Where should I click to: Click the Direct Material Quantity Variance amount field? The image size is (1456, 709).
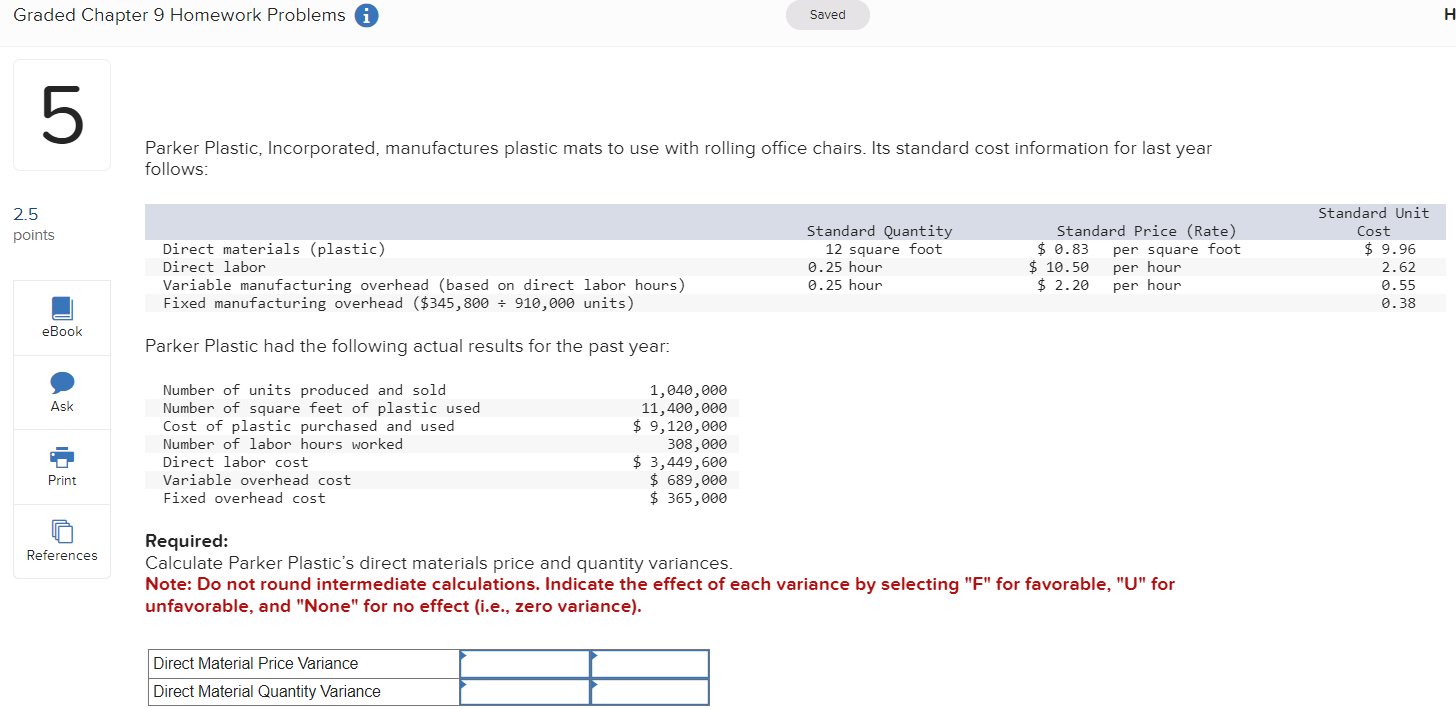tap(525, 691)
